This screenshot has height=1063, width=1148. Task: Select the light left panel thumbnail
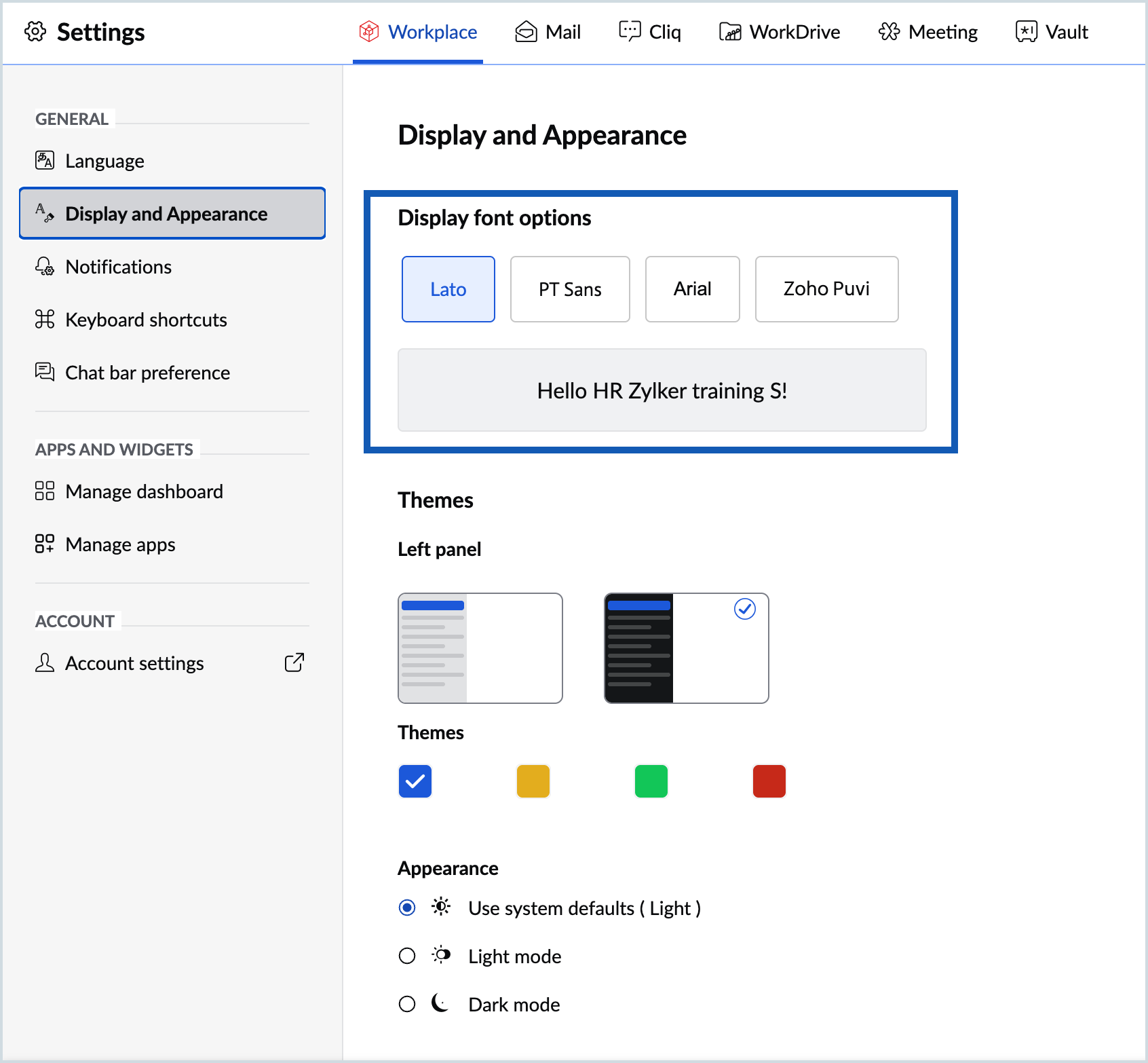(480, 648)
